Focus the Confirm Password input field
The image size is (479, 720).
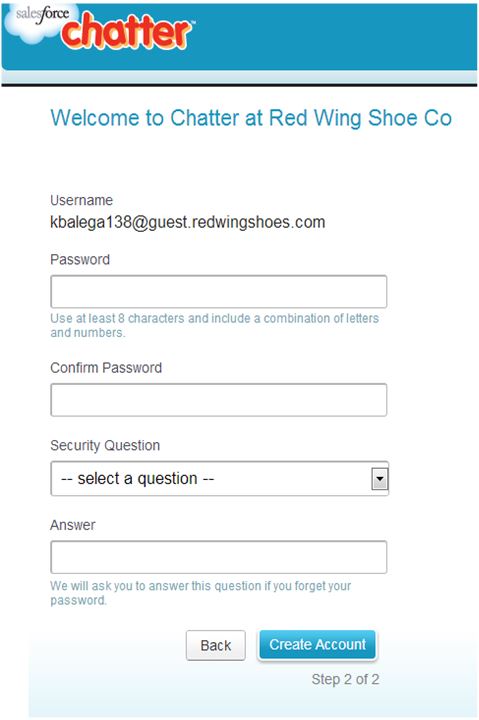pyautogui.click(x=219, y=400)
